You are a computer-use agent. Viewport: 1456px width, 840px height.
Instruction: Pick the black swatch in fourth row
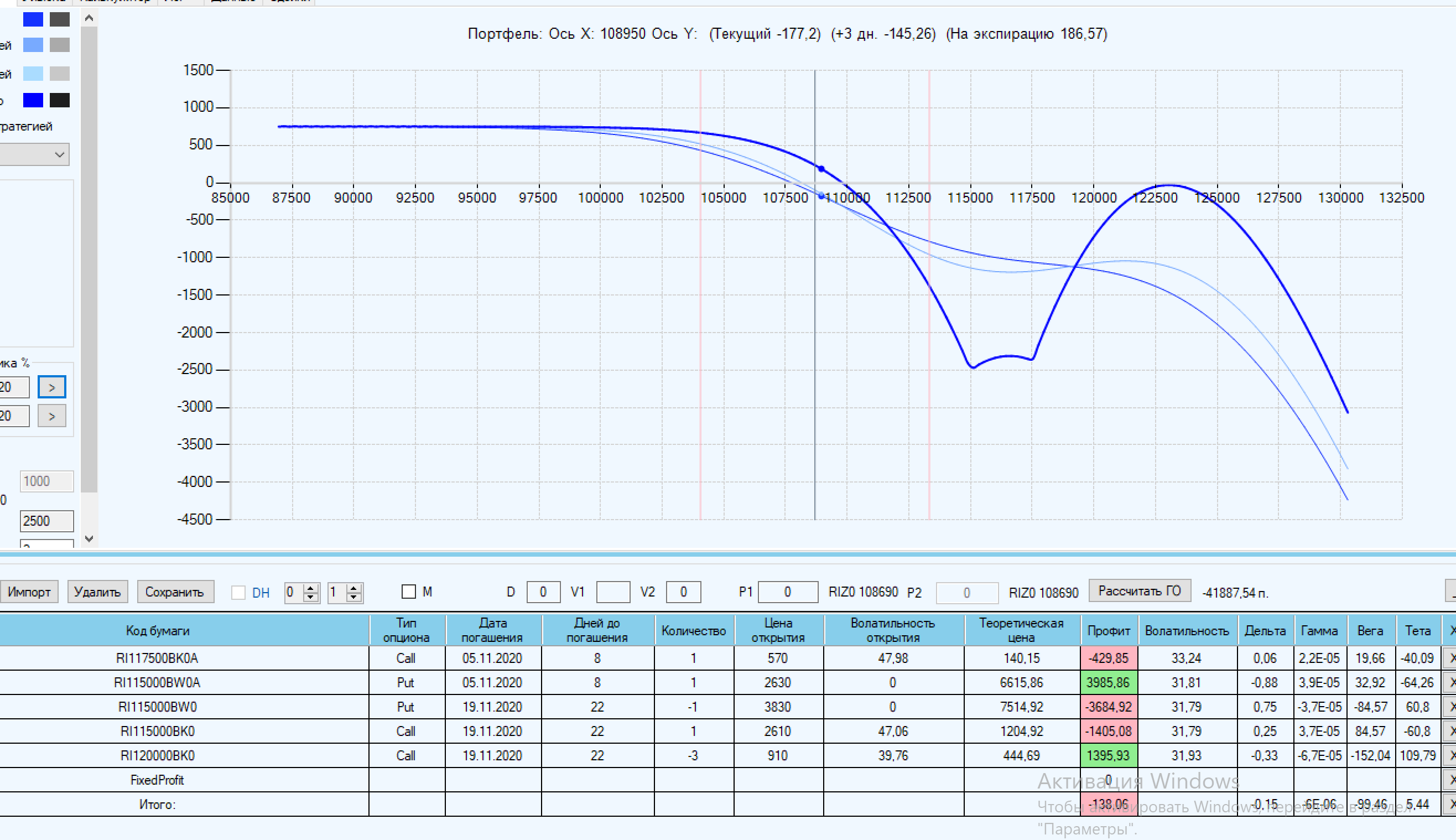click(x=59, y=100)
